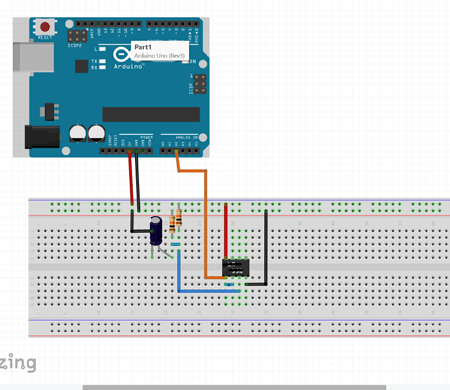Click the Part1 Arduino Uno label tooltip
Screen dimensions: 450x390
click(x=160, y=51)
